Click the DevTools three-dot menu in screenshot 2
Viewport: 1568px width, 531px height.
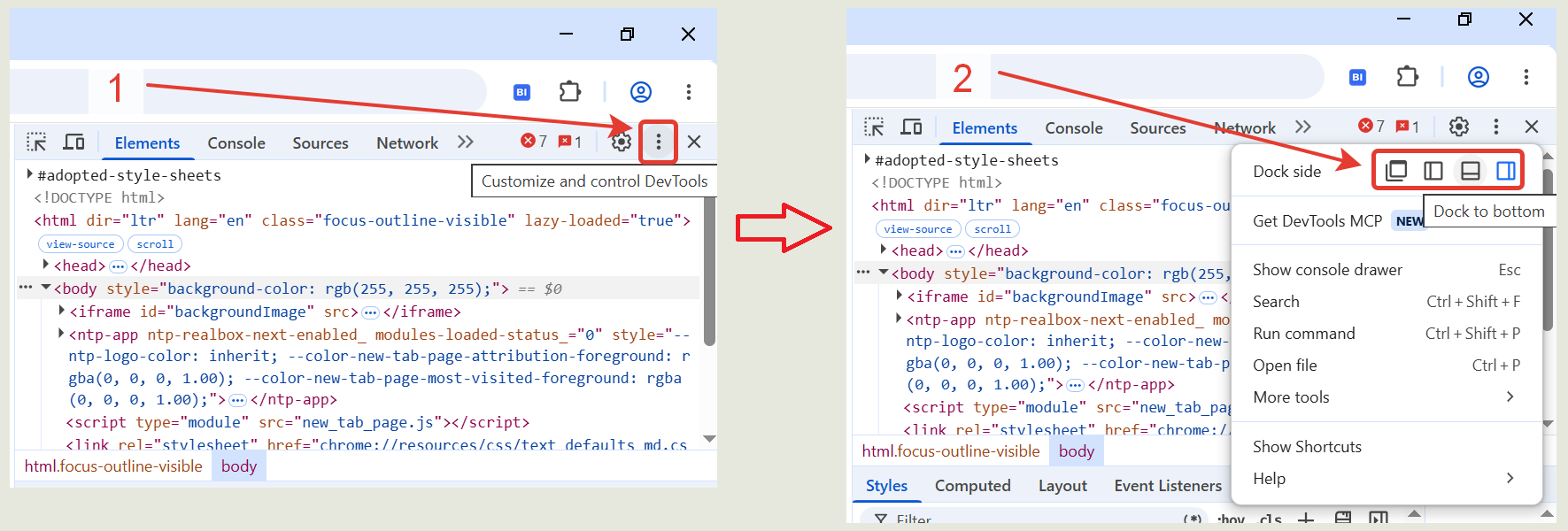coord(1496,127)
